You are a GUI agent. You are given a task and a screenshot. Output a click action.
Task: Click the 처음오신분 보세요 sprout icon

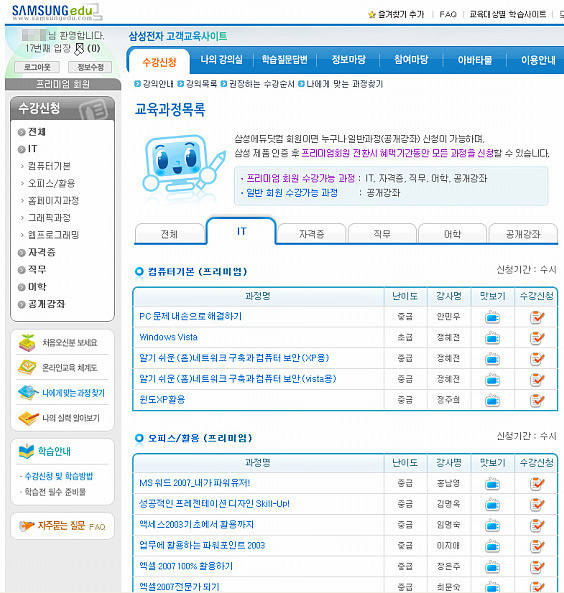27,343
